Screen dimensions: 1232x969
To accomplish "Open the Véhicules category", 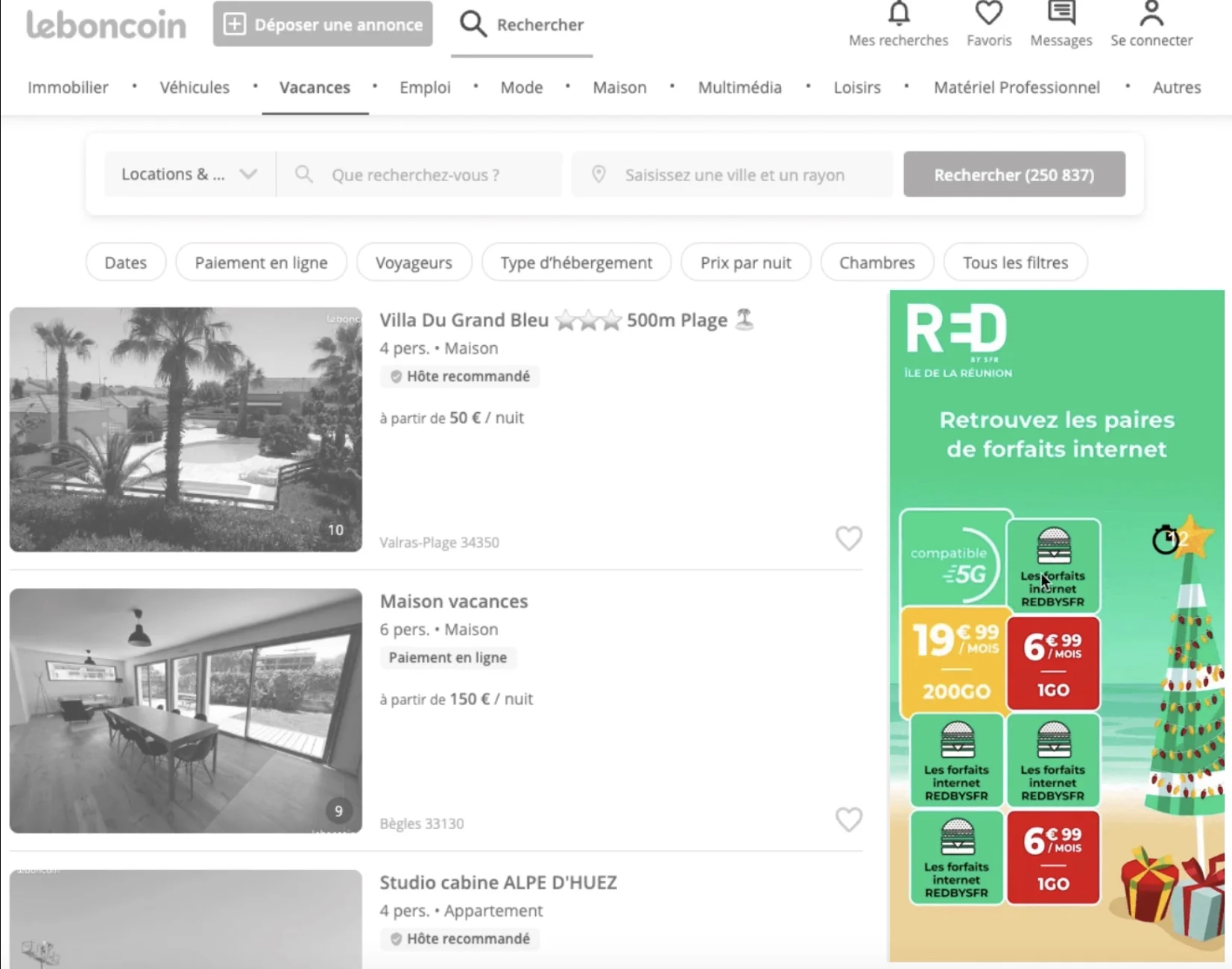I will 195,87.
